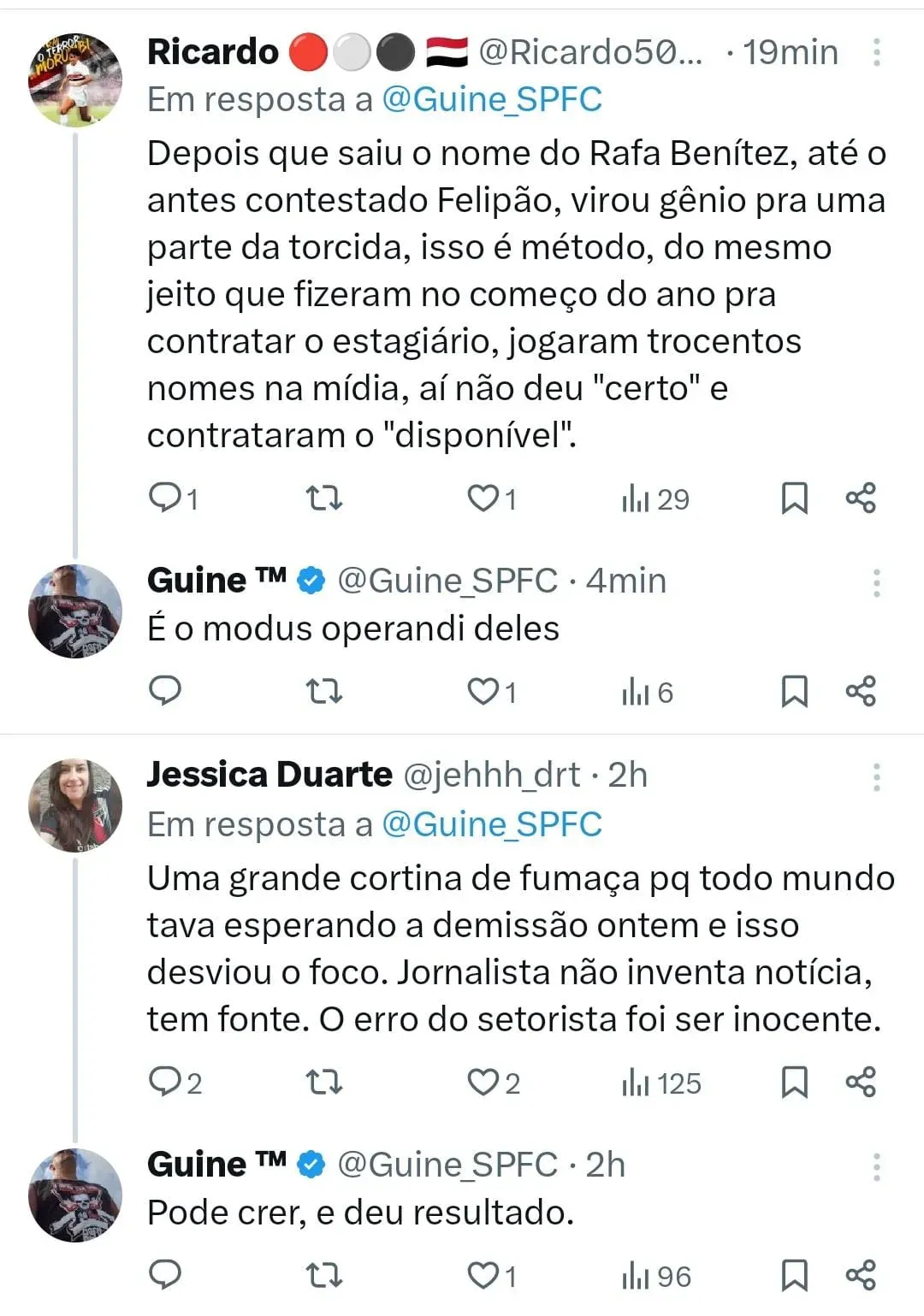Like Ricardo's tweet
The width and height of the screenshot is (924, 1316).
pos(483,498)
